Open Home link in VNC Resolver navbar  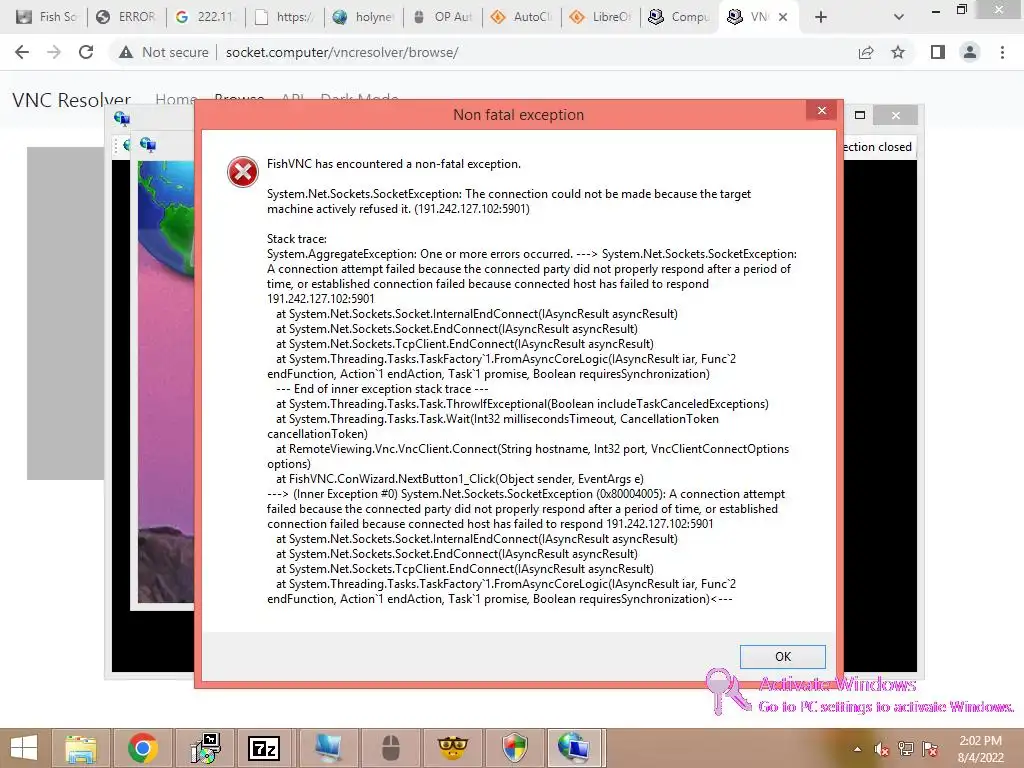(176, 100)
